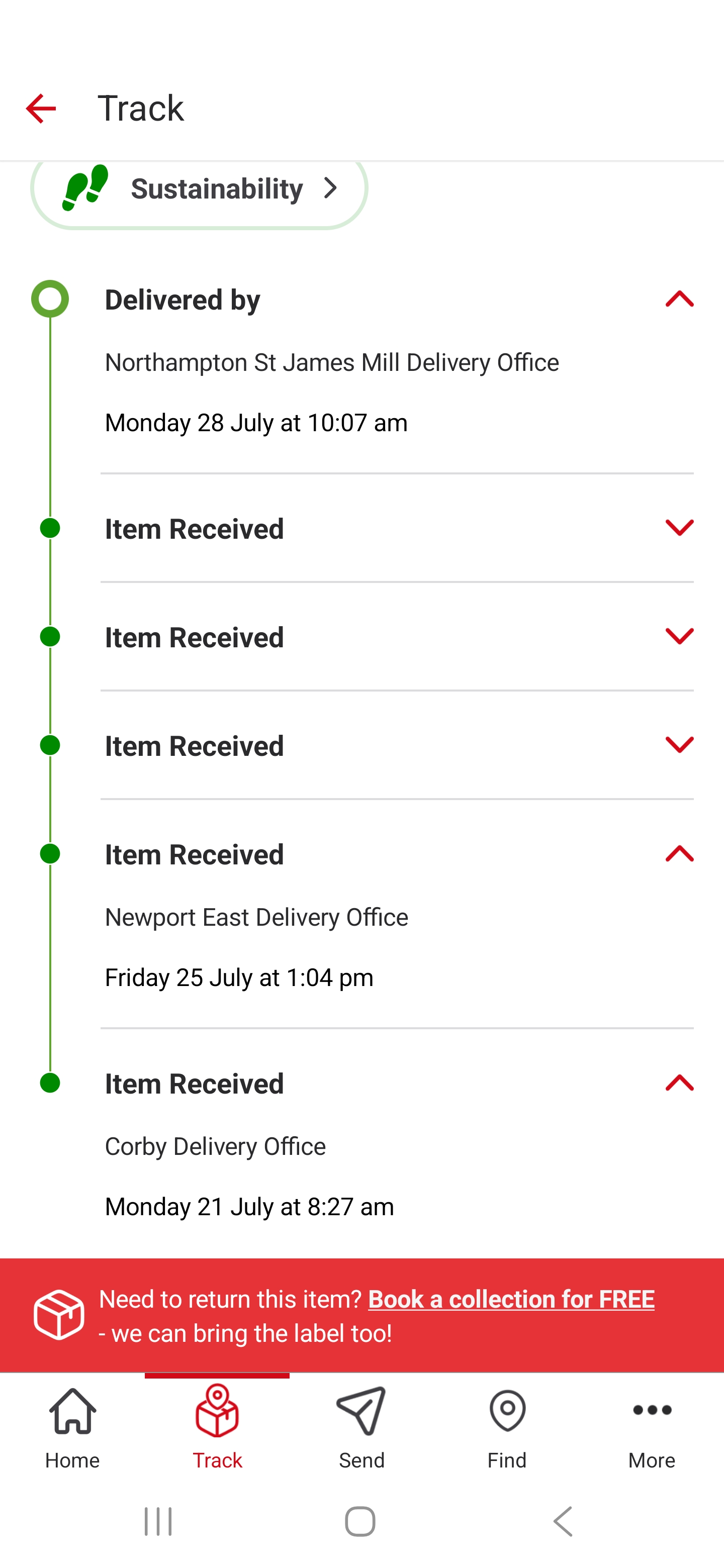The width and height of the screenshot is (724, 1568).
Task: Expand the second Item Received entry
Action: pyautogui.click(x=680, y=636)
